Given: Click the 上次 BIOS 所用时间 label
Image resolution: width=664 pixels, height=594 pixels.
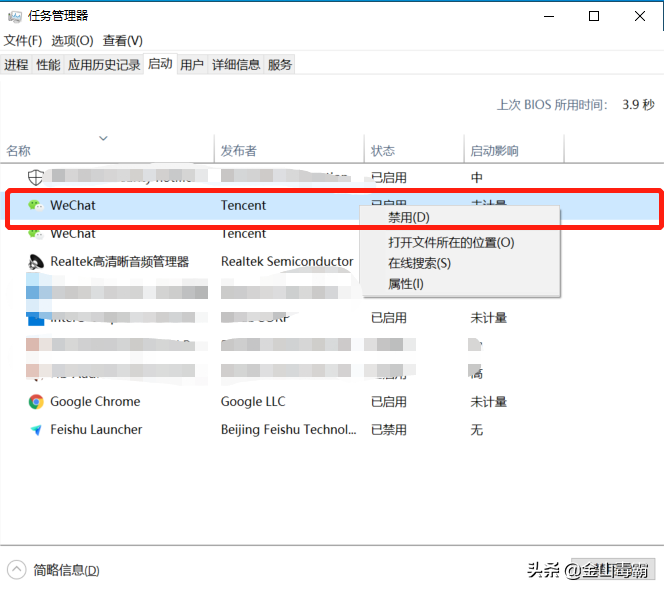Looking at the screenshot, I should tap(552, 105).
